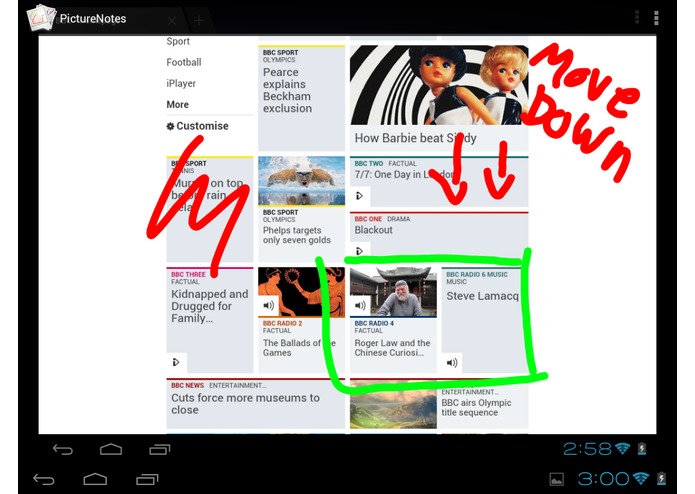Open the Sport navigation link
695x494 pixels.
(178, 41)
